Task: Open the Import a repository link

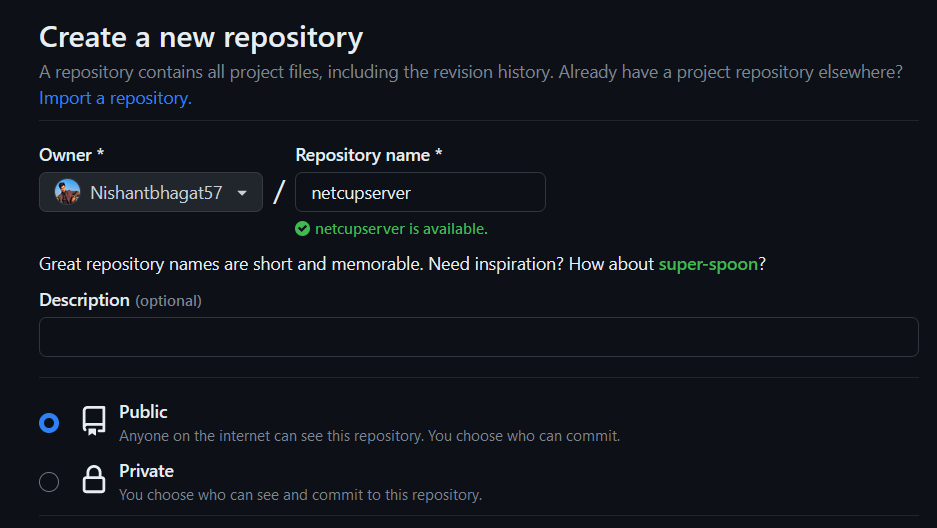Action: (115, 98)
